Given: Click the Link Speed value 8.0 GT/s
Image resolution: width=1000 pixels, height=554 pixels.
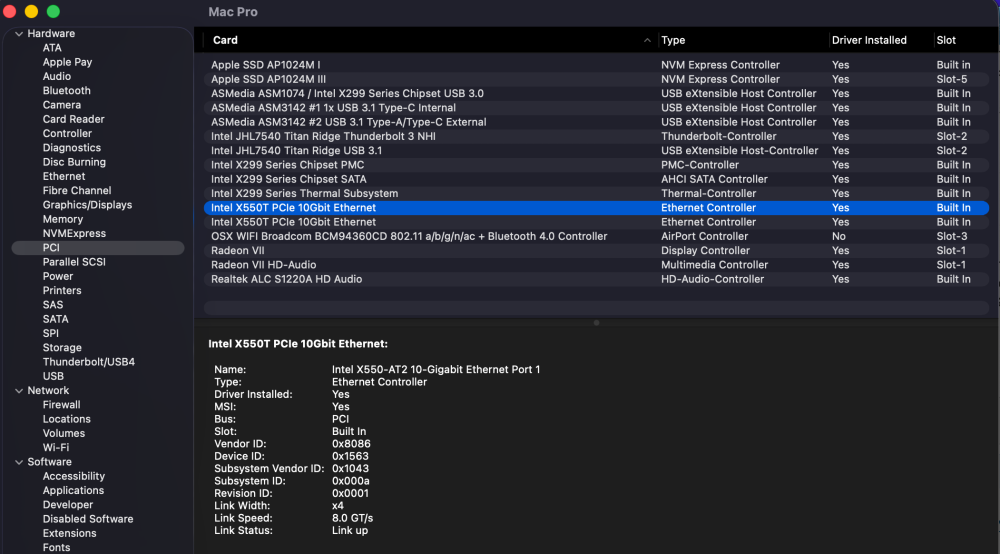Looking at the screenshot, I should tap(352, 518).
